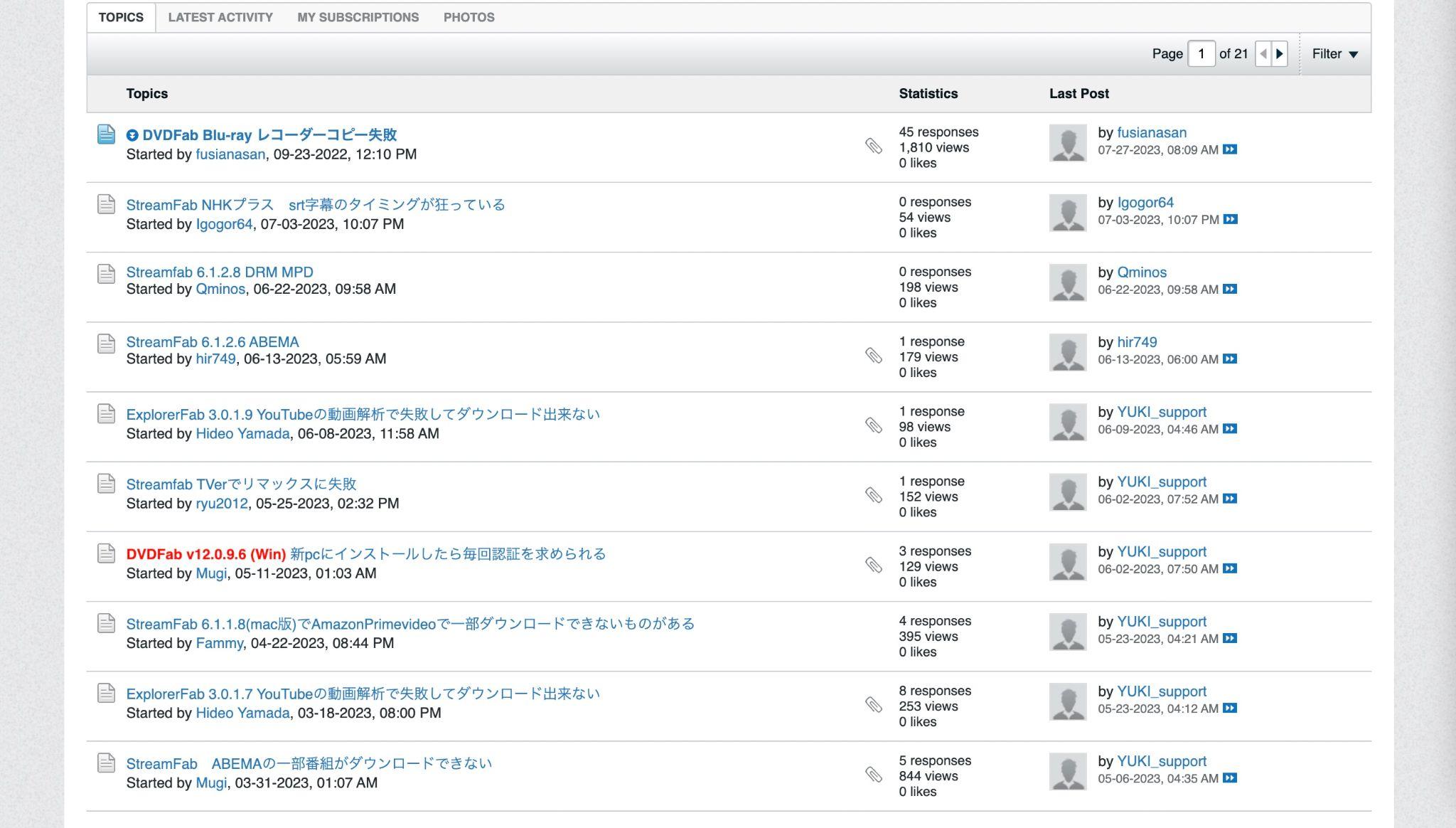Image resolution: width=1456 pixels, height=828 pixels.
Task: Click topic icon for StreamFab NHKプラス row
Action: pyautogui.click(x=106, y=203)
